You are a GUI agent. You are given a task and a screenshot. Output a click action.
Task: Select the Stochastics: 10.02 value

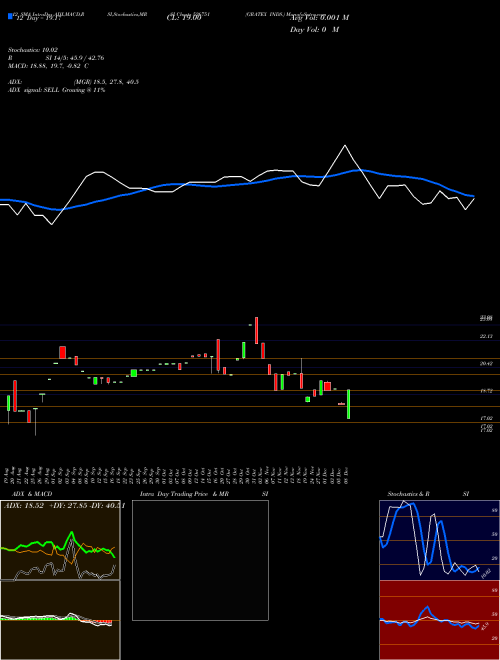click(x=32, y=50)
